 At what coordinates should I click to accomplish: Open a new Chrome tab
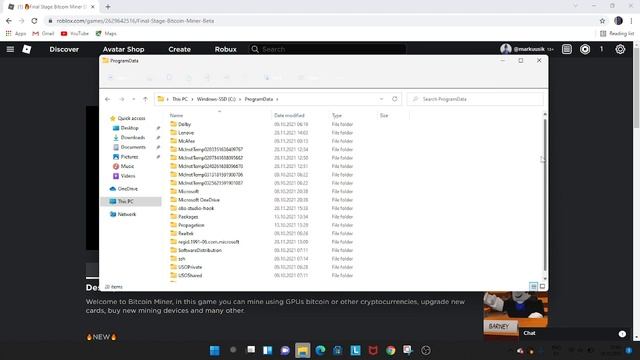pyautogui.click(x=108, y=7)
